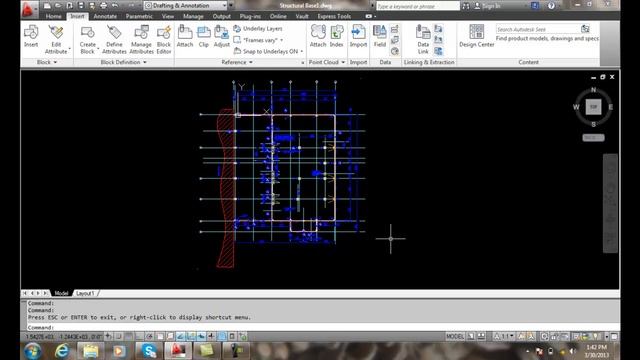
Task: Switch to the Home ribbon tab
Action: [x=53, y=16]
